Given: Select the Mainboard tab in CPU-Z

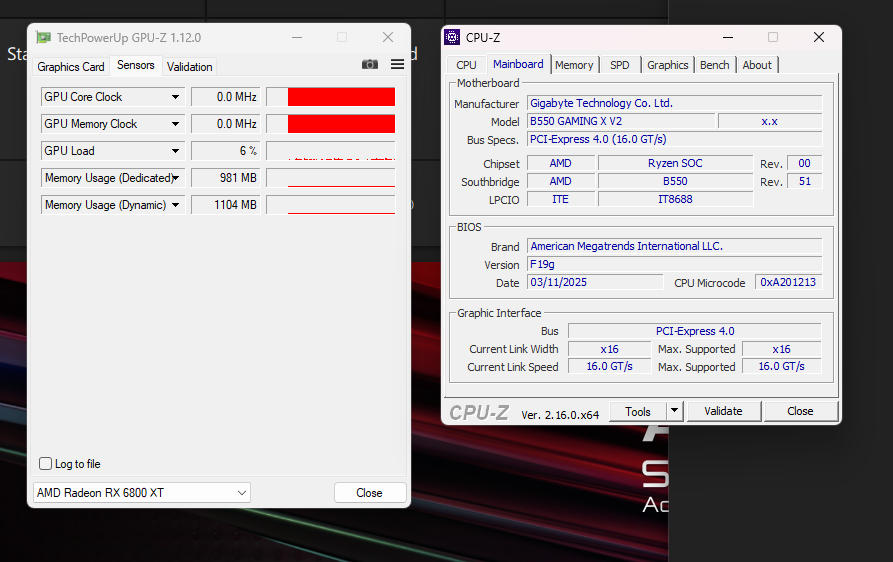Looking at the screenshot, I should (518, 64).
